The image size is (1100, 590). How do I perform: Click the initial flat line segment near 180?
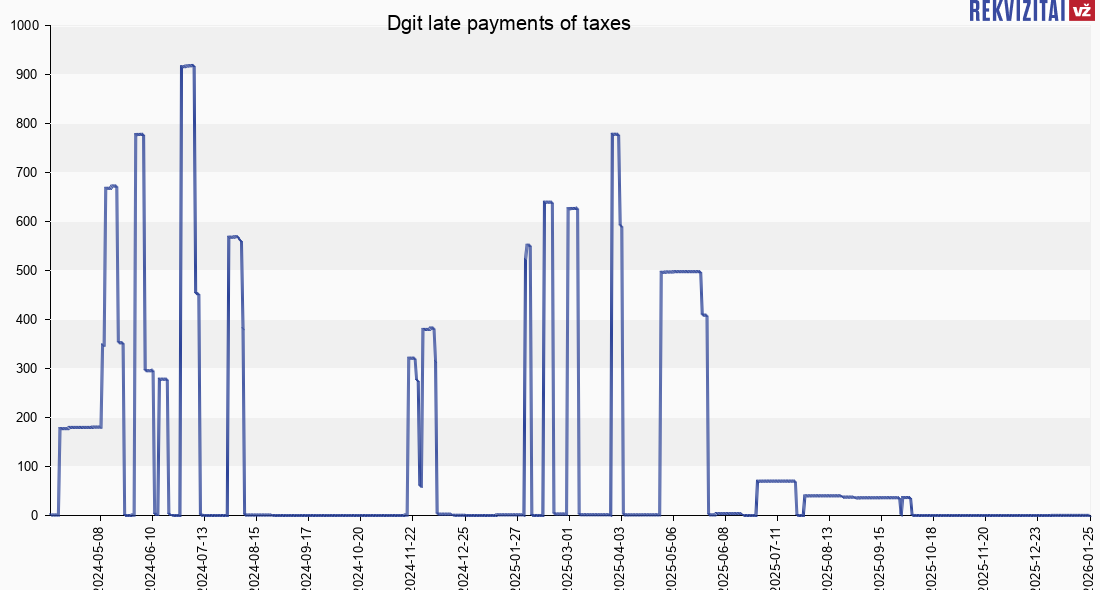tap(80, 427)
